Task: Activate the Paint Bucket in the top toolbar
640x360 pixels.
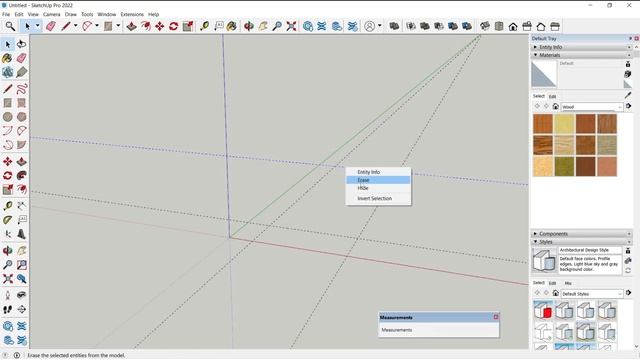Action: click(x=231, y=26)
